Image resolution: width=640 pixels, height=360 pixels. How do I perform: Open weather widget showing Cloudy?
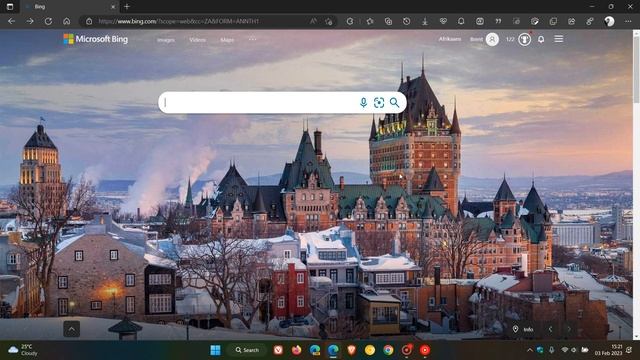pos(23,350)
